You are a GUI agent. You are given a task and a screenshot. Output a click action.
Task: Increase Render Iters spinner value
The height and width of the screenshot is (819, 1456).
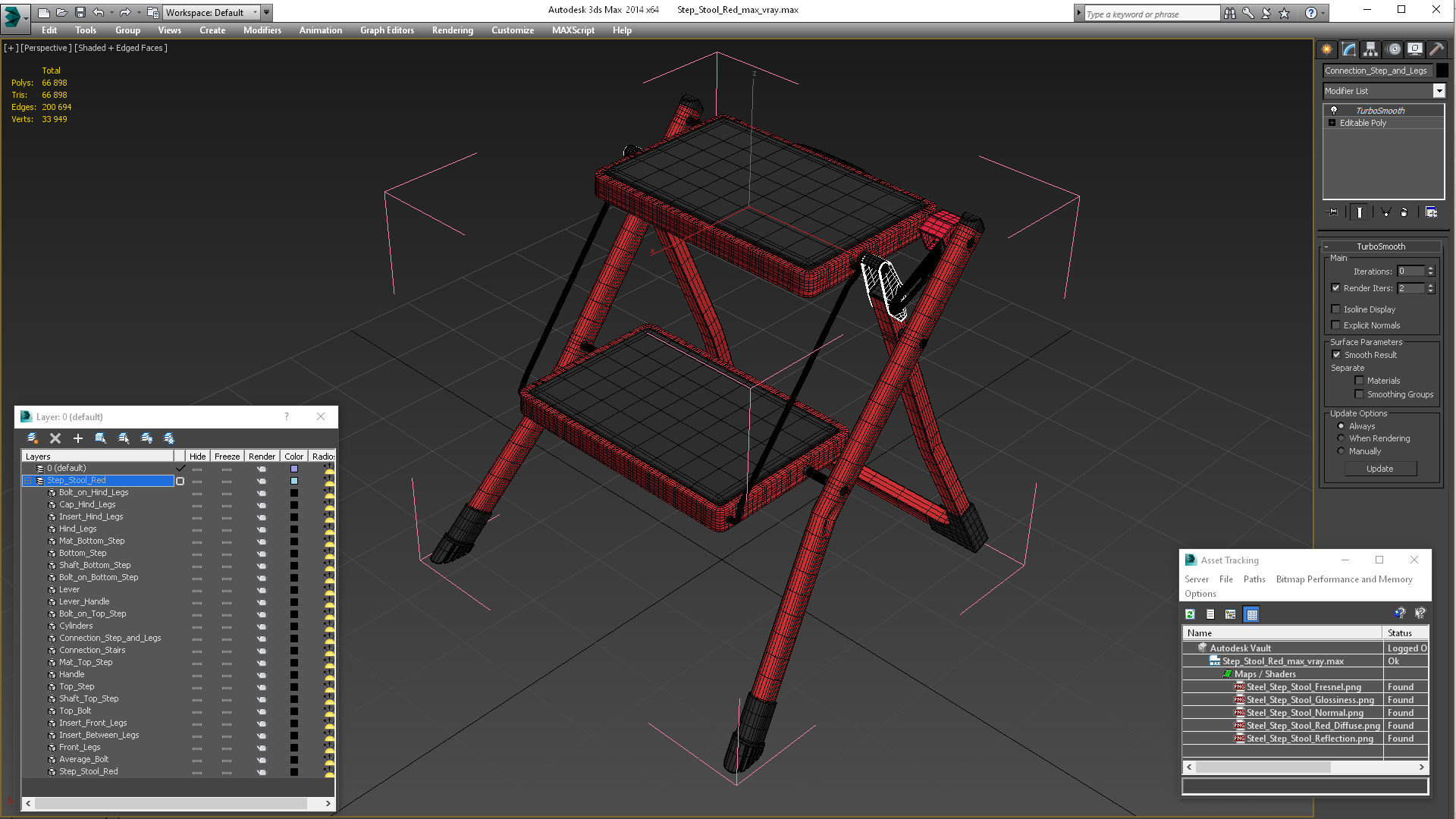click(x=1430, y=285)
